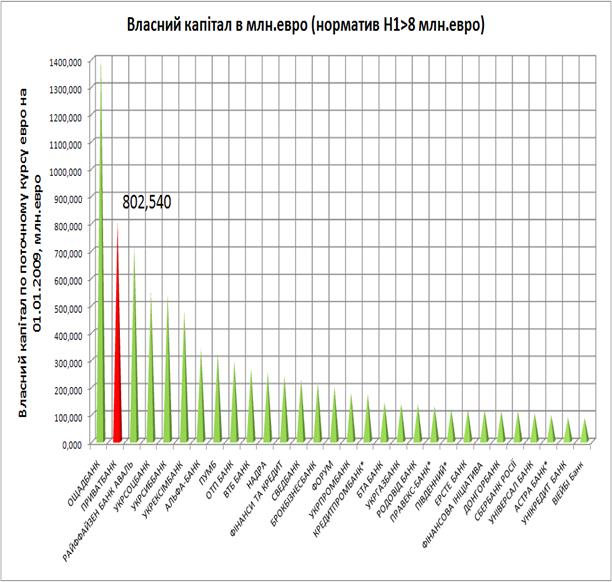Click the green cone bar for ВіЕйБі Банк
This screenshot has height=582, width=612.
click(x=585, y=432)
